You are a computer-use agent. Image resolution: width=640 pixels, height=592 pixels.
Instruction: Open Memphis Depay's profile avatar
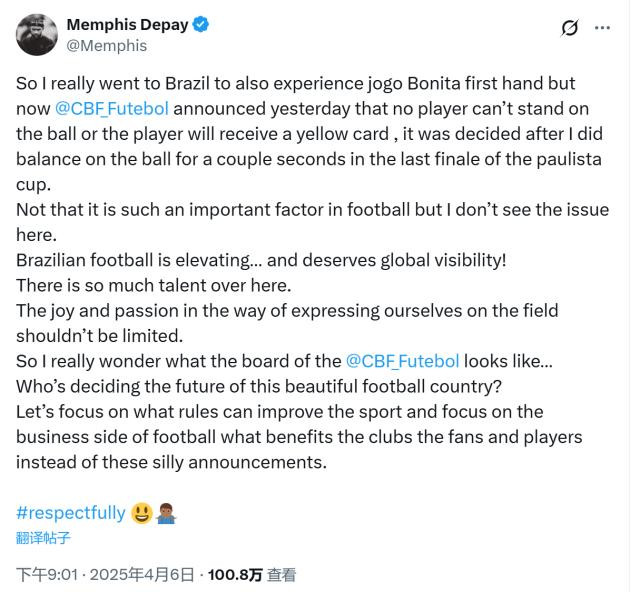click(x=37, y=35)
